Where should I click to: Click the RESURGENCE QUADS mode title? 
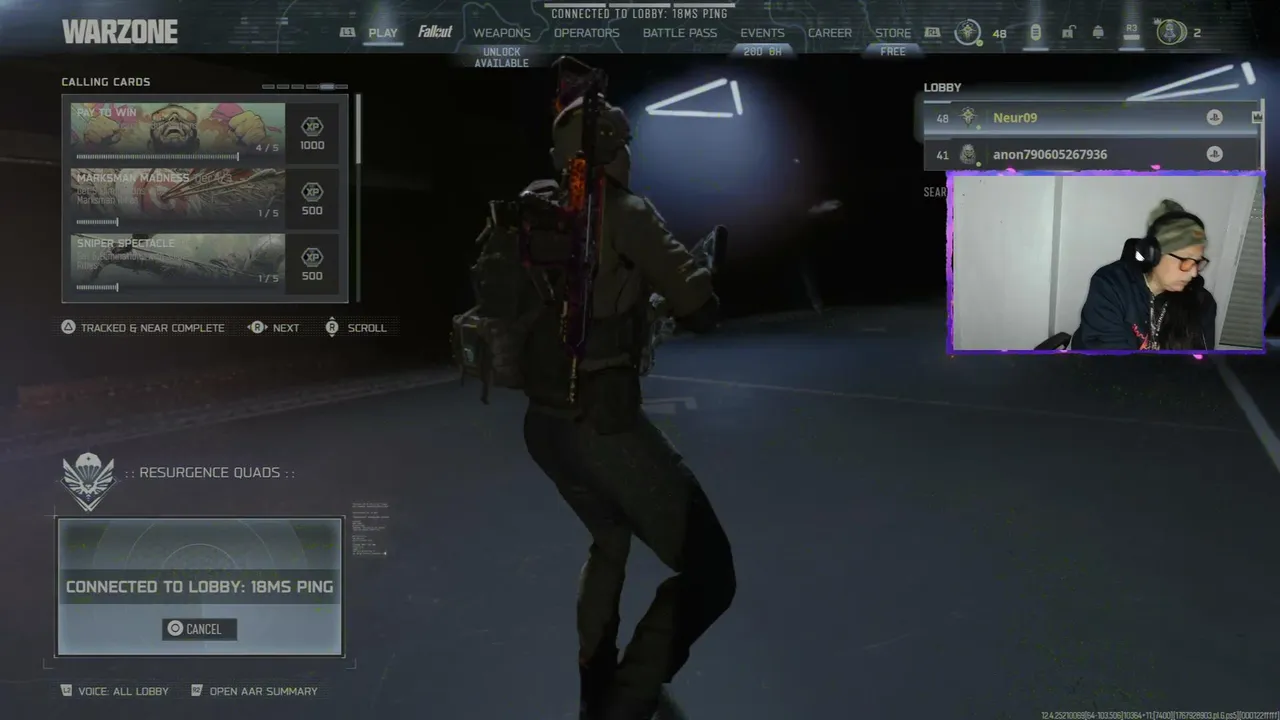209,472
